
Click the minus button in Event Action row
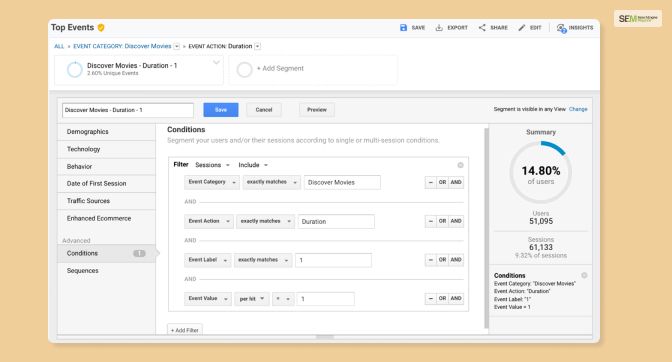coord(430,221)
